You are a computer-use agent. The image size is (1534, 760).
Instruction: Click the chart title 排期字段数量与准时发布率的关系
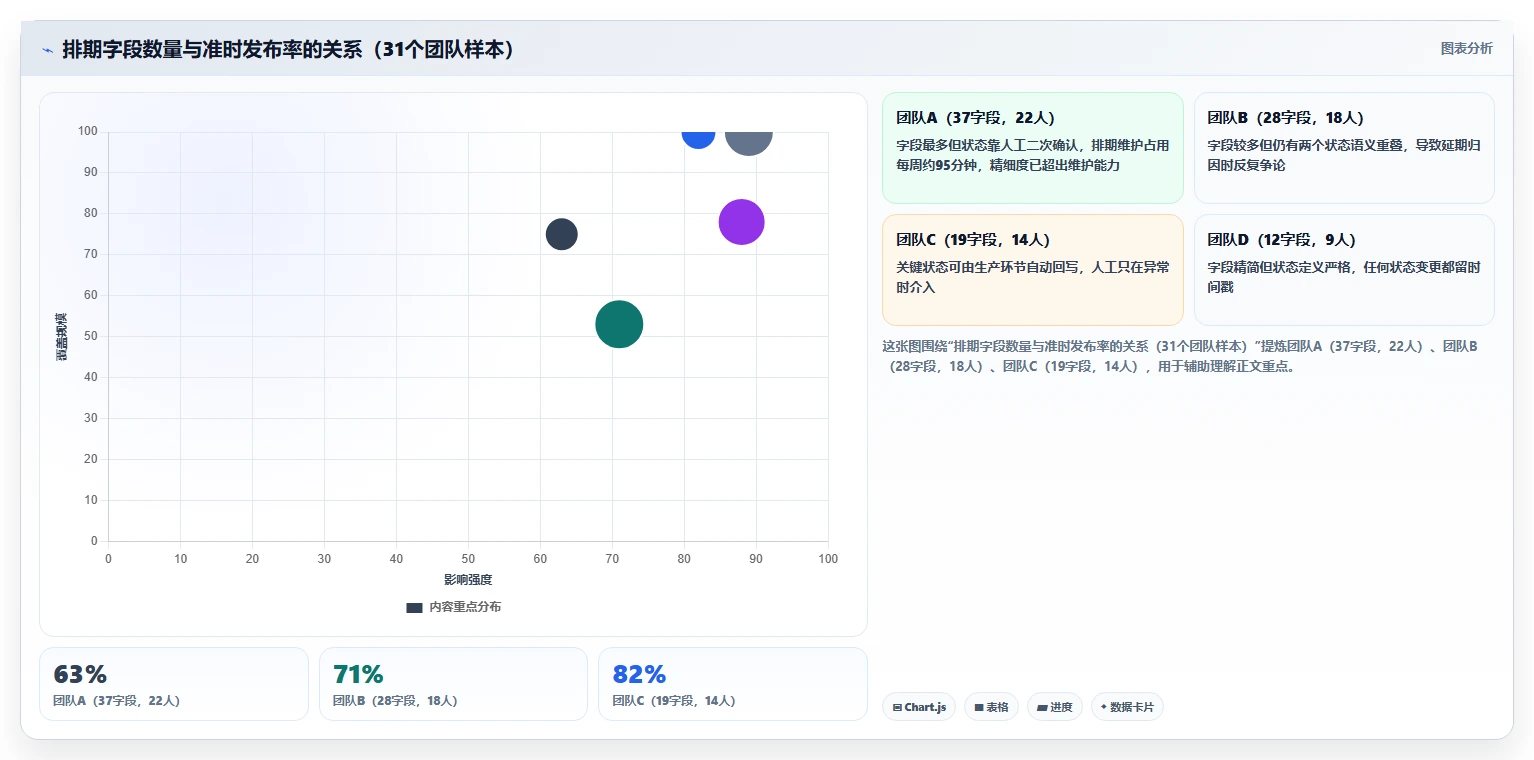click(x=288, y=49)
